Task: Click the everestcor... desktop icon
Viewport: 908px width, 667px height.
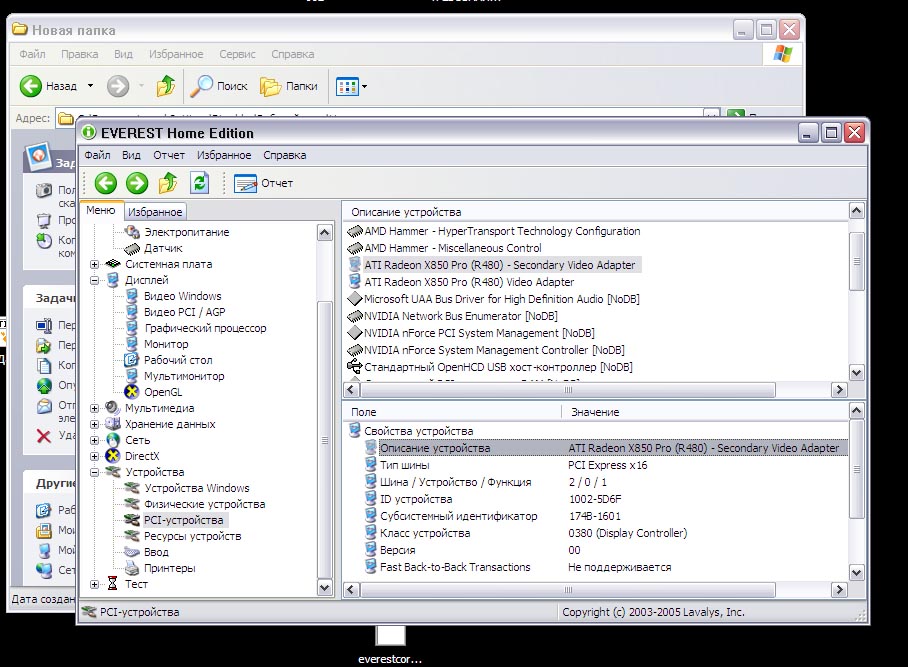Action: (390, 644)
